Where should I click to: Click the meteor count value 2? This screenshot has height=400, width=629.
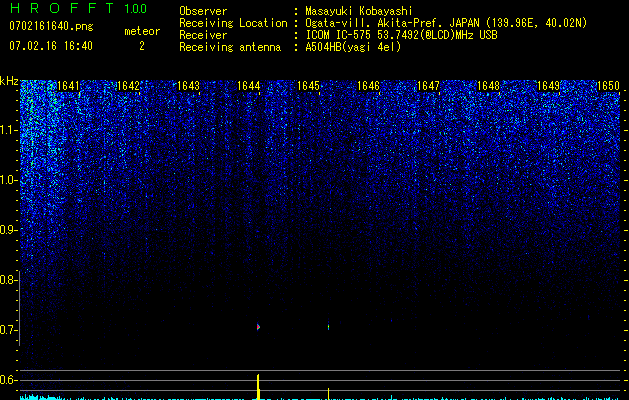point(142,46)
